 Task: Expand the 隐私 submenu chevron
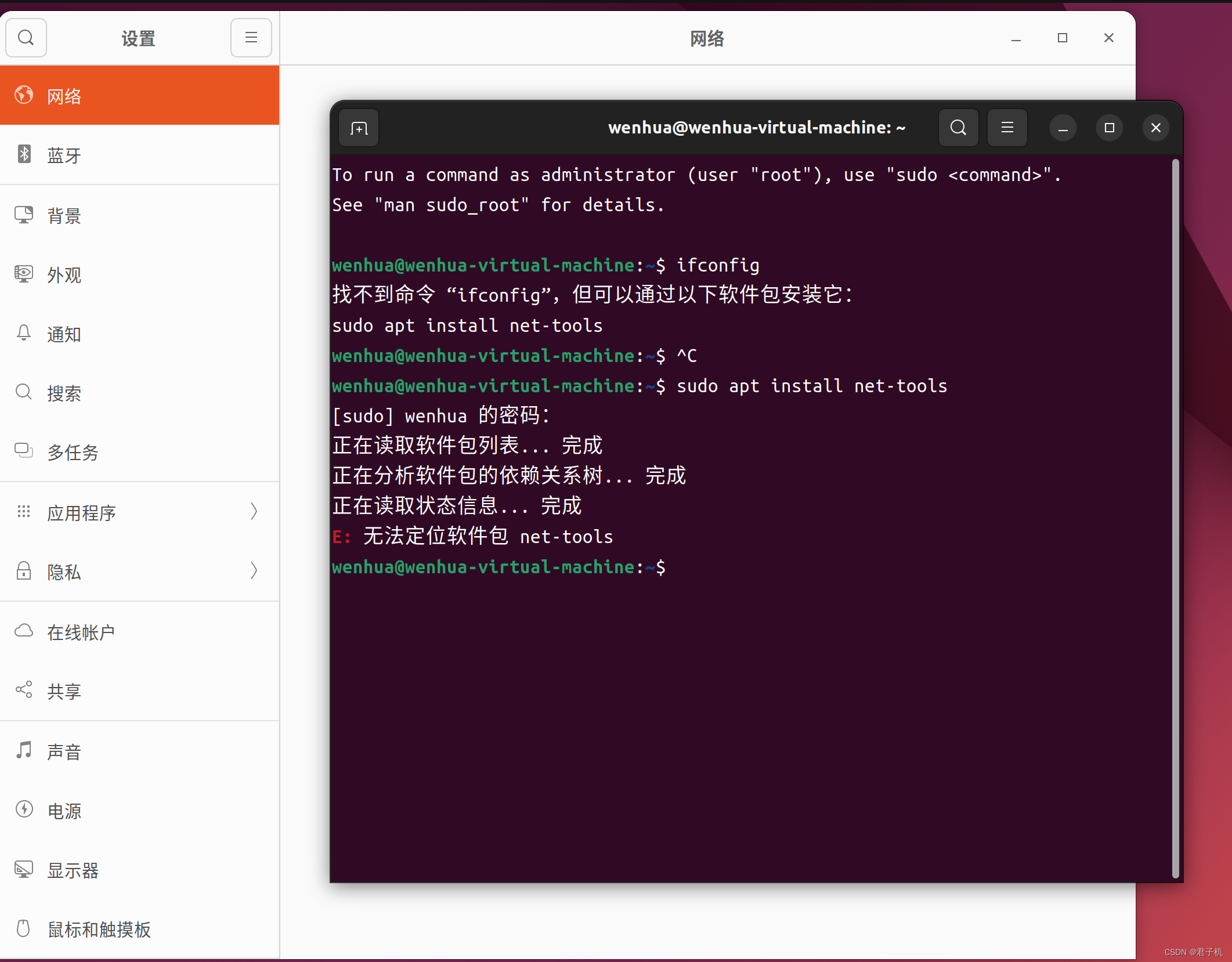(254, 571)
